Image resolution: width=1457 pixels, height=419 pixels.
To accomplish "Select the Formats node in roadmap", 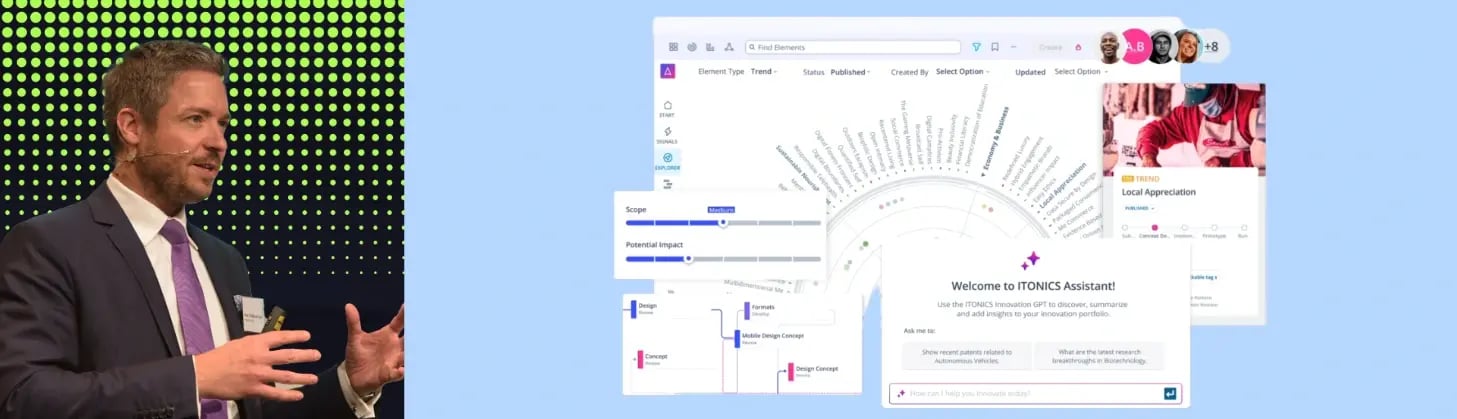I will [762, 310].
